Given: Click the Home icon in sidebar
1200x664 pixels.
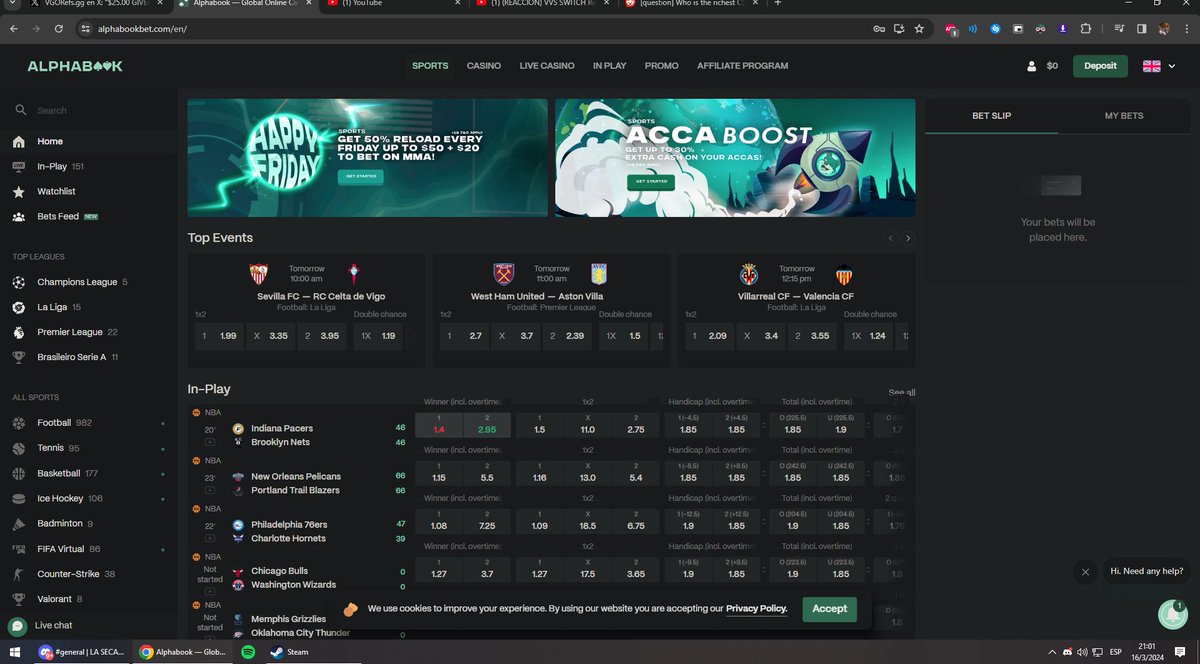Looking at the screenshot, I should (19, 141).
